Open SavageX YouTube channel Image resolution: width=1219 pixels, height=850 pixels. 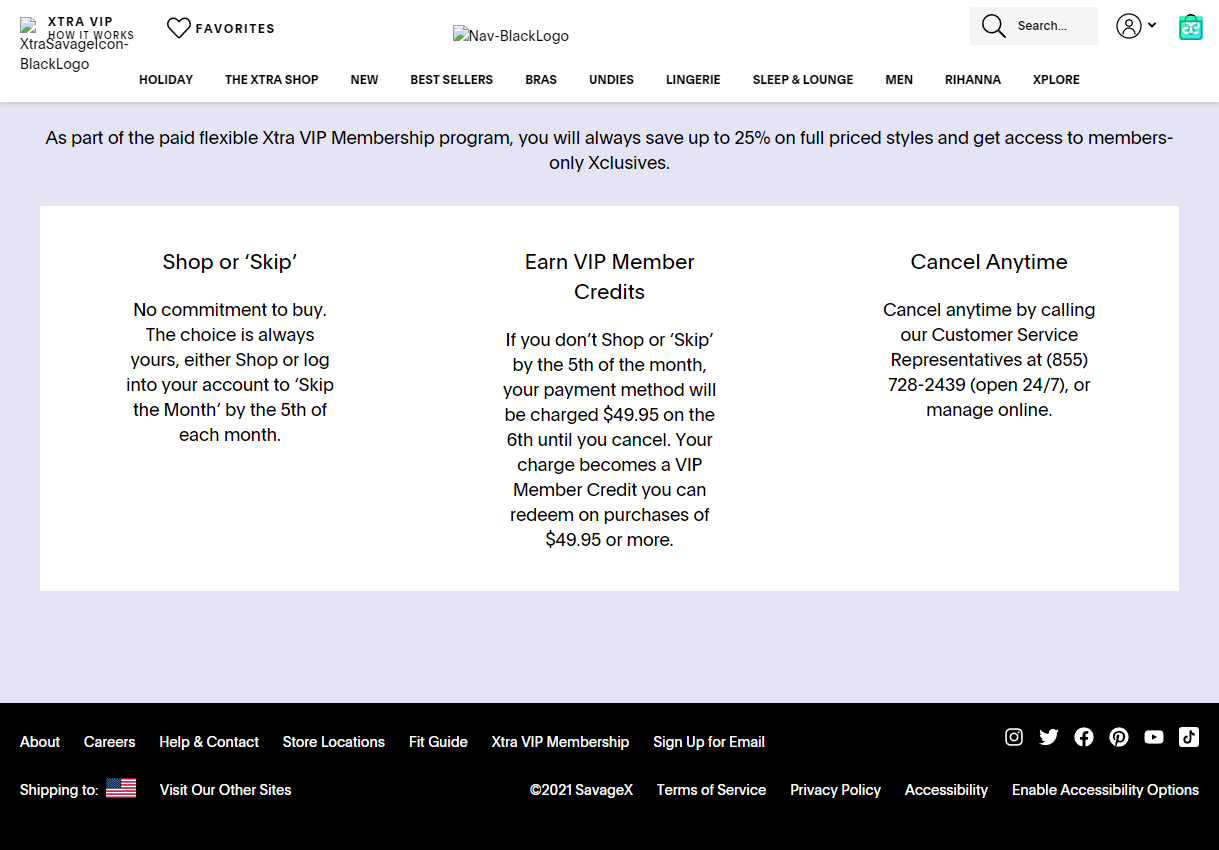(x=1154, y=737)
